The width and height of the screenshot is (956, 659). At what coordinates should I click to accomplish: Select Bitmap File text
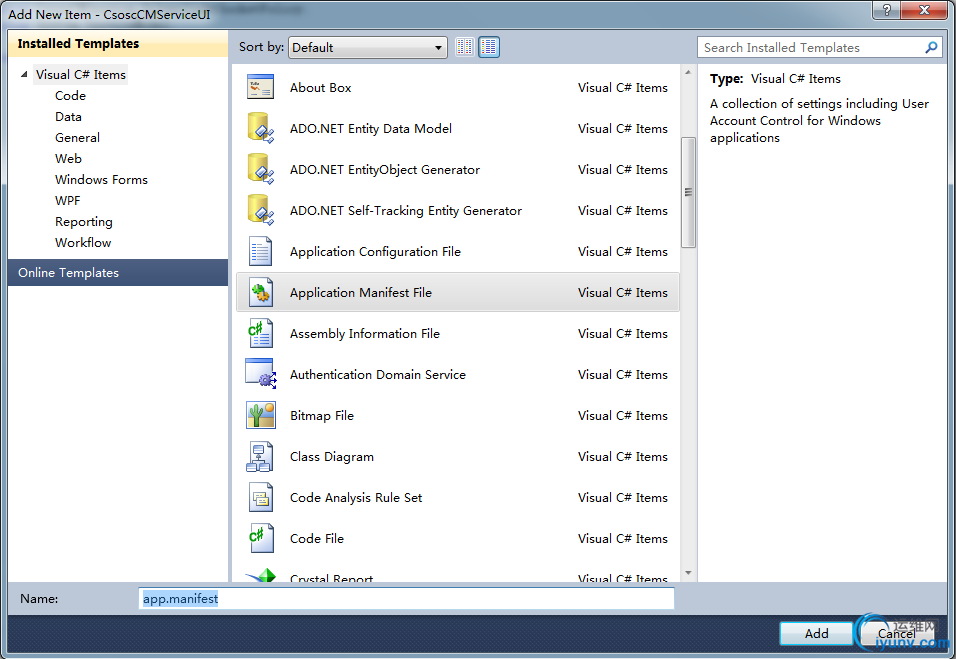click(322, 416)
